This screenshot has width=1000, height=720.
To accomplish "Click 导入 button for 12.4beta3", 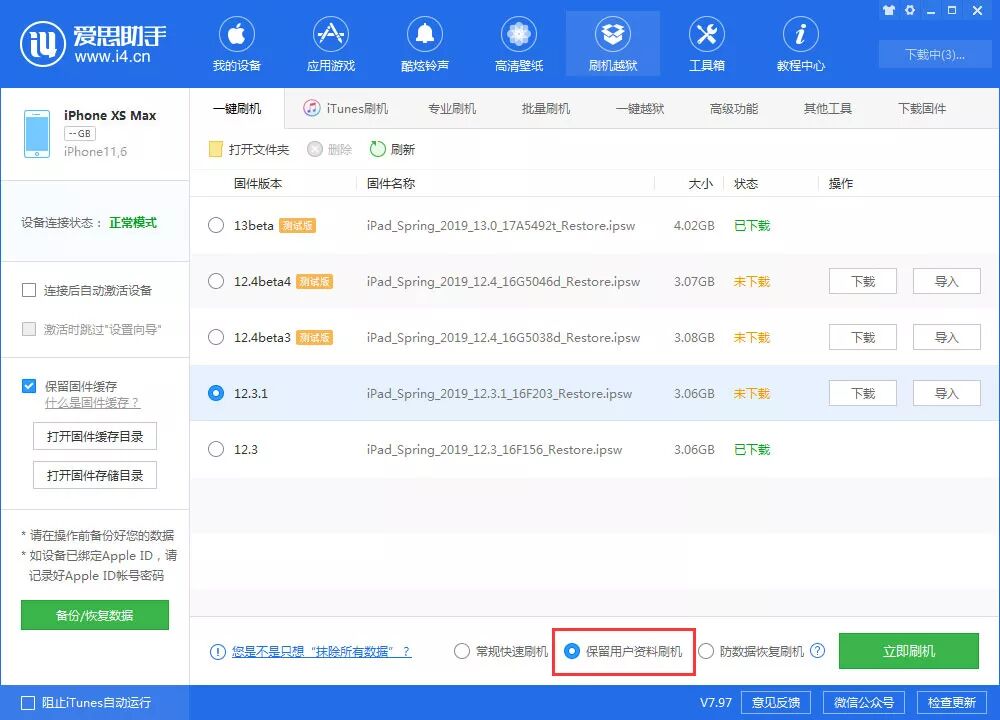I will pyautogui.click(x=946, y=337).
